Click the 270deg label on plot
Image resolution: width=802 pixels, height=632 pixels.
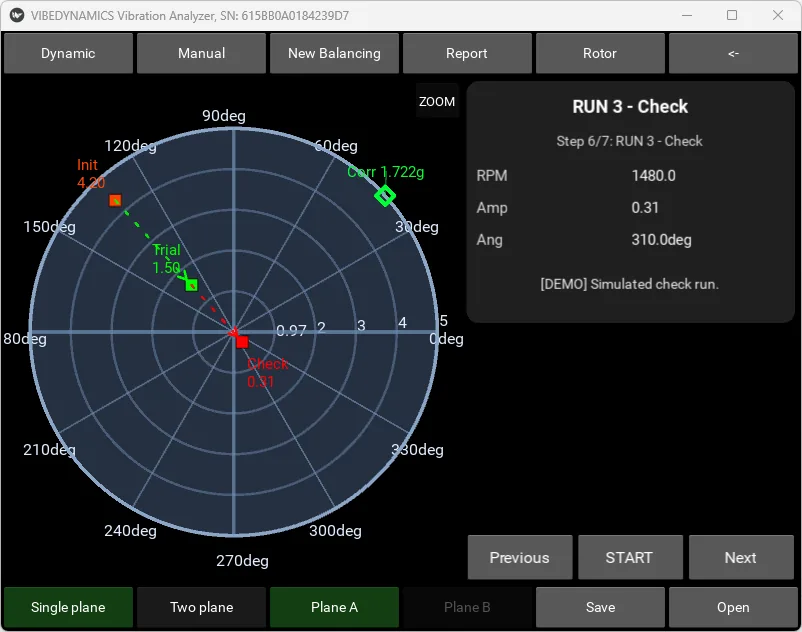tap(242, 561)
